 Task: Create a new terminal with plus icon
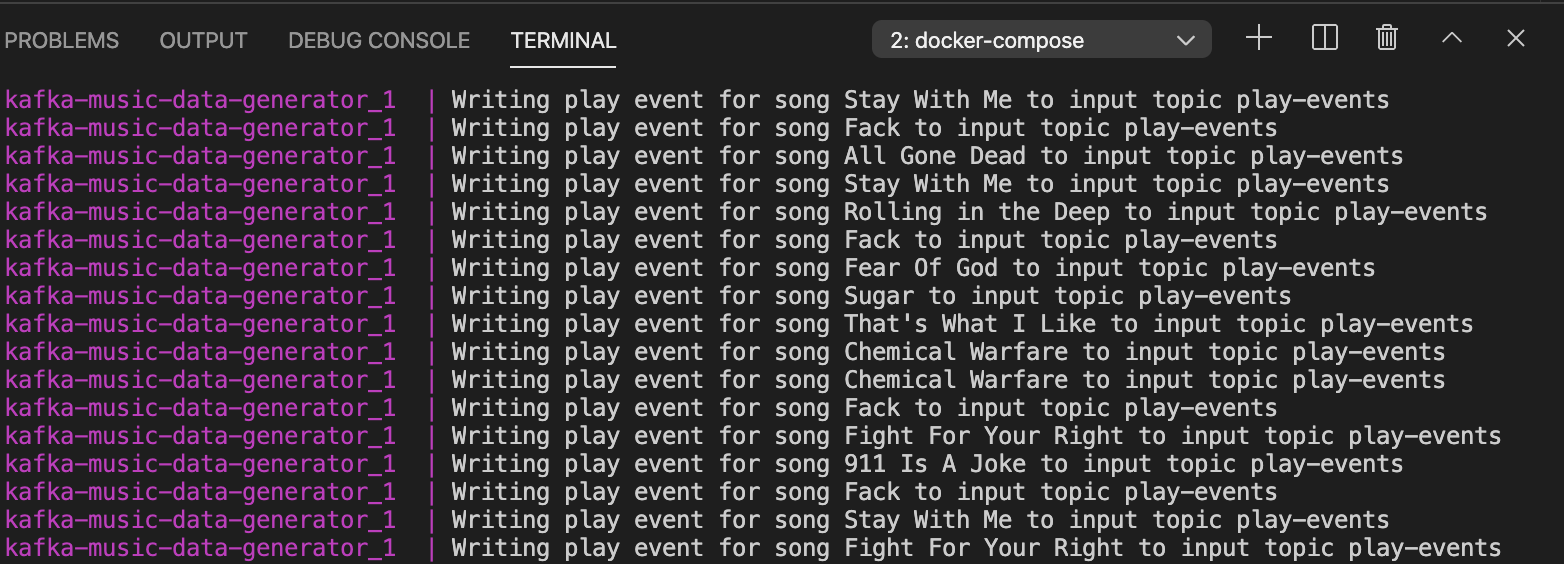coord(1259,39)
